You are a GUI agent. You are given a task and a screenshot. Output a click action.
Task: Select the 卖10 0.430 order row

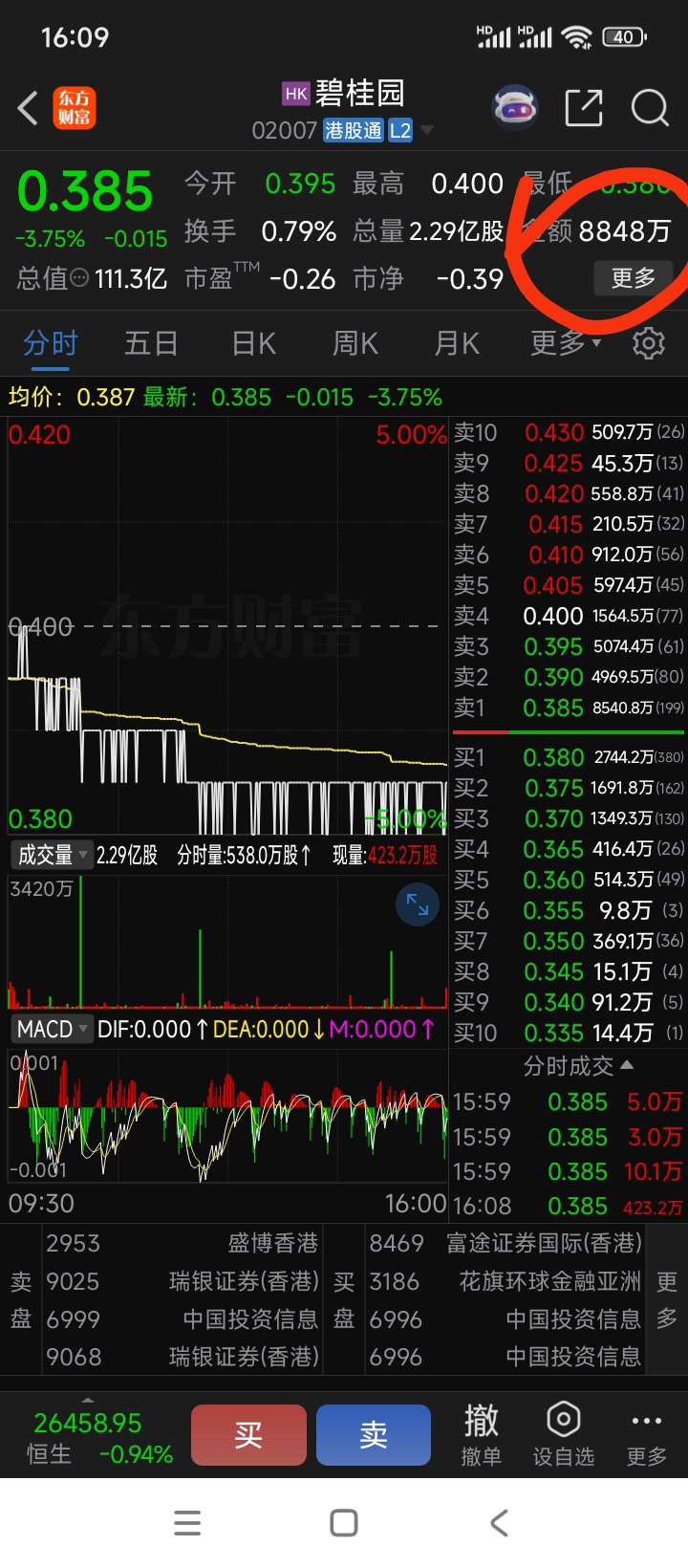569,433
